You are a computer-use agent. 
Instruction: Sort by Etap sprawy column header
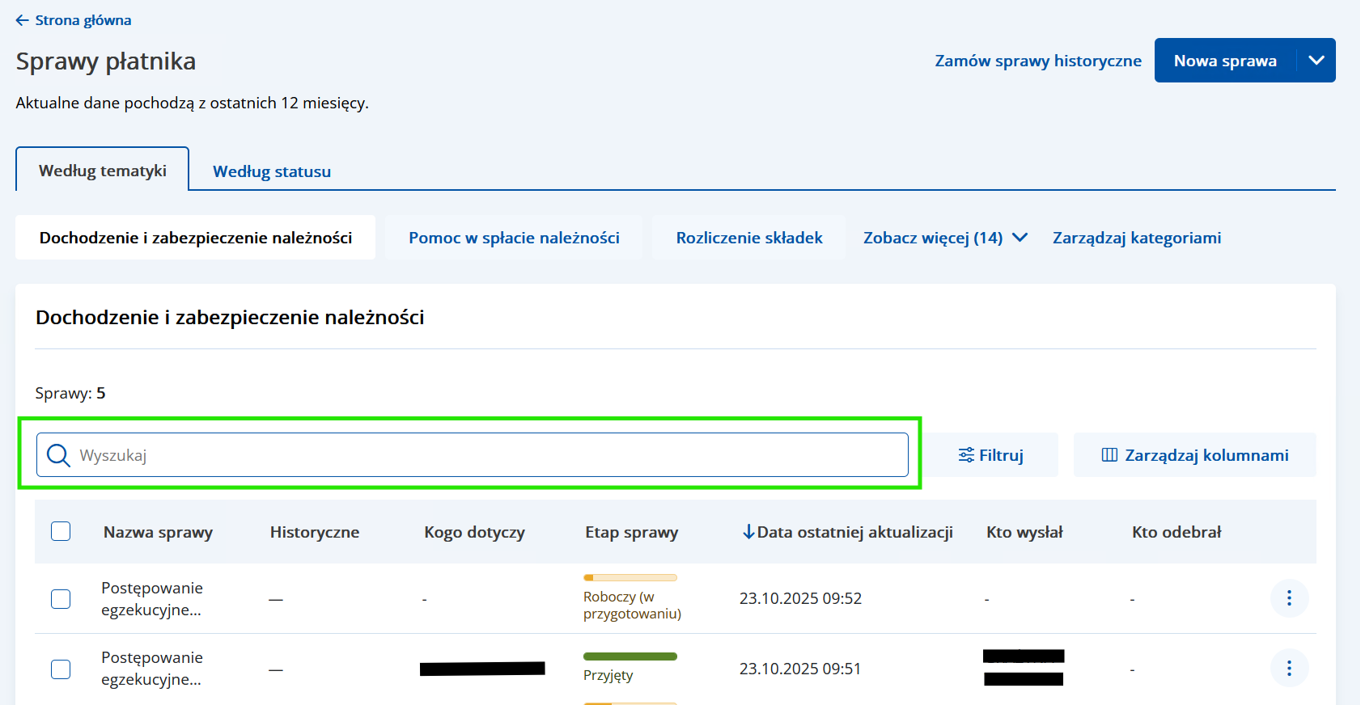631,532
